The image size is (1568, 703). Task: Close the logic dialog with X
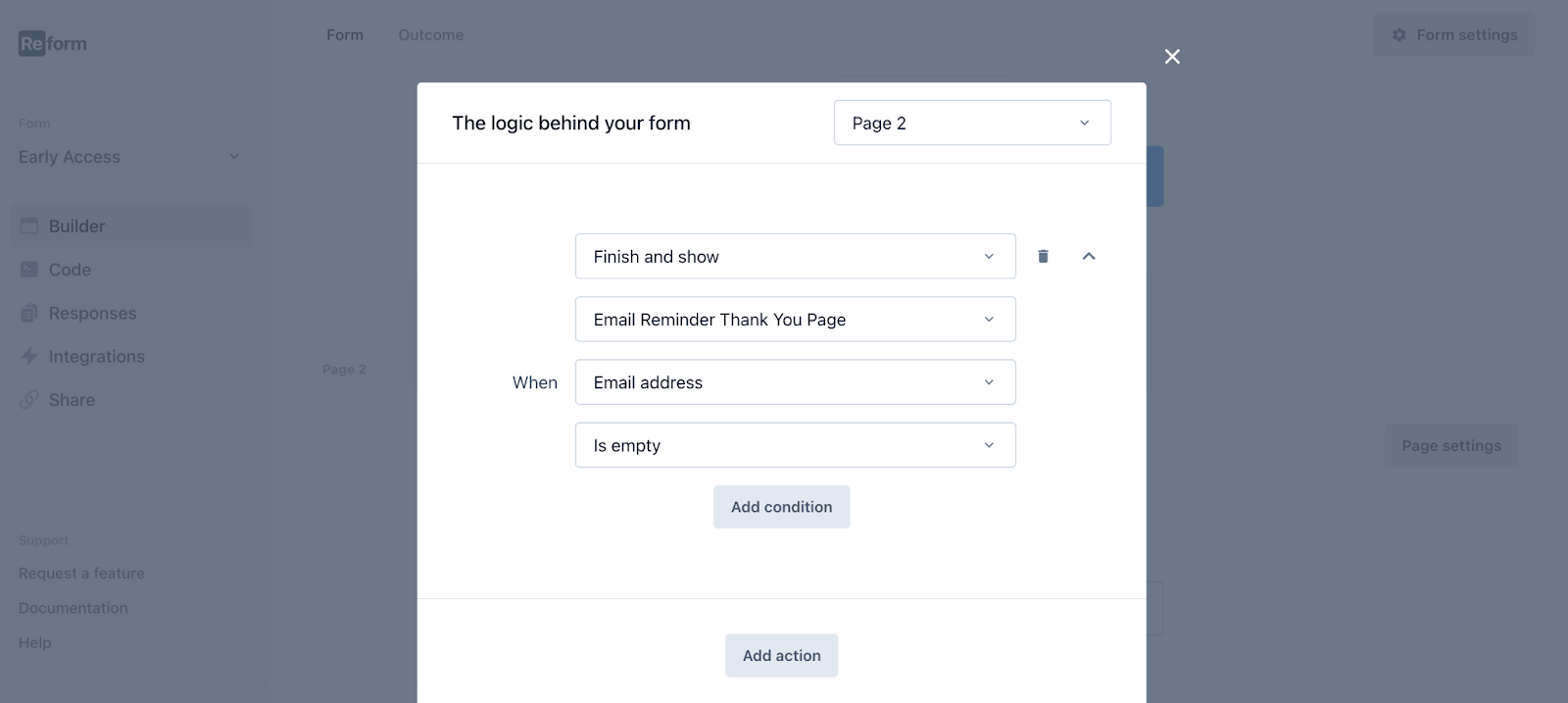[x=1172, y=57]
